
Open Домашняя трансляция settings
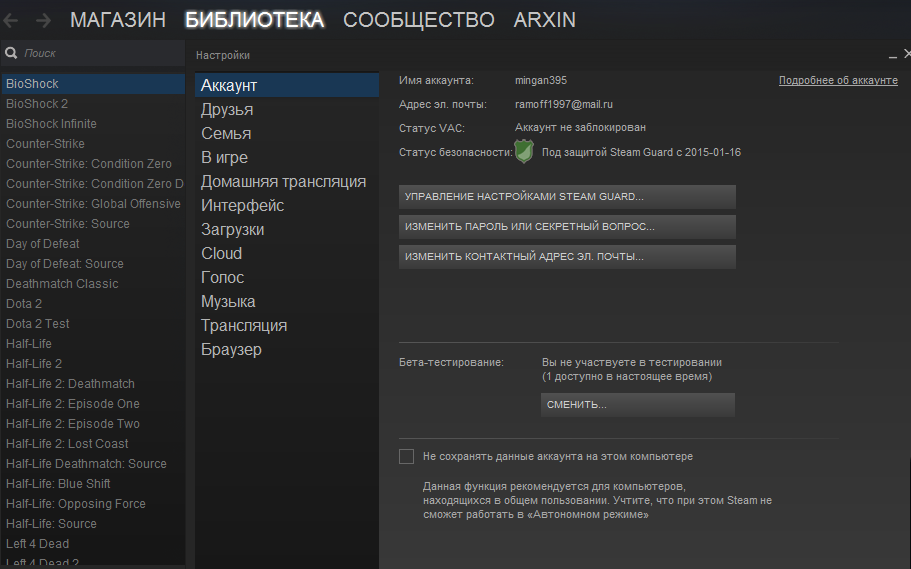287,181
